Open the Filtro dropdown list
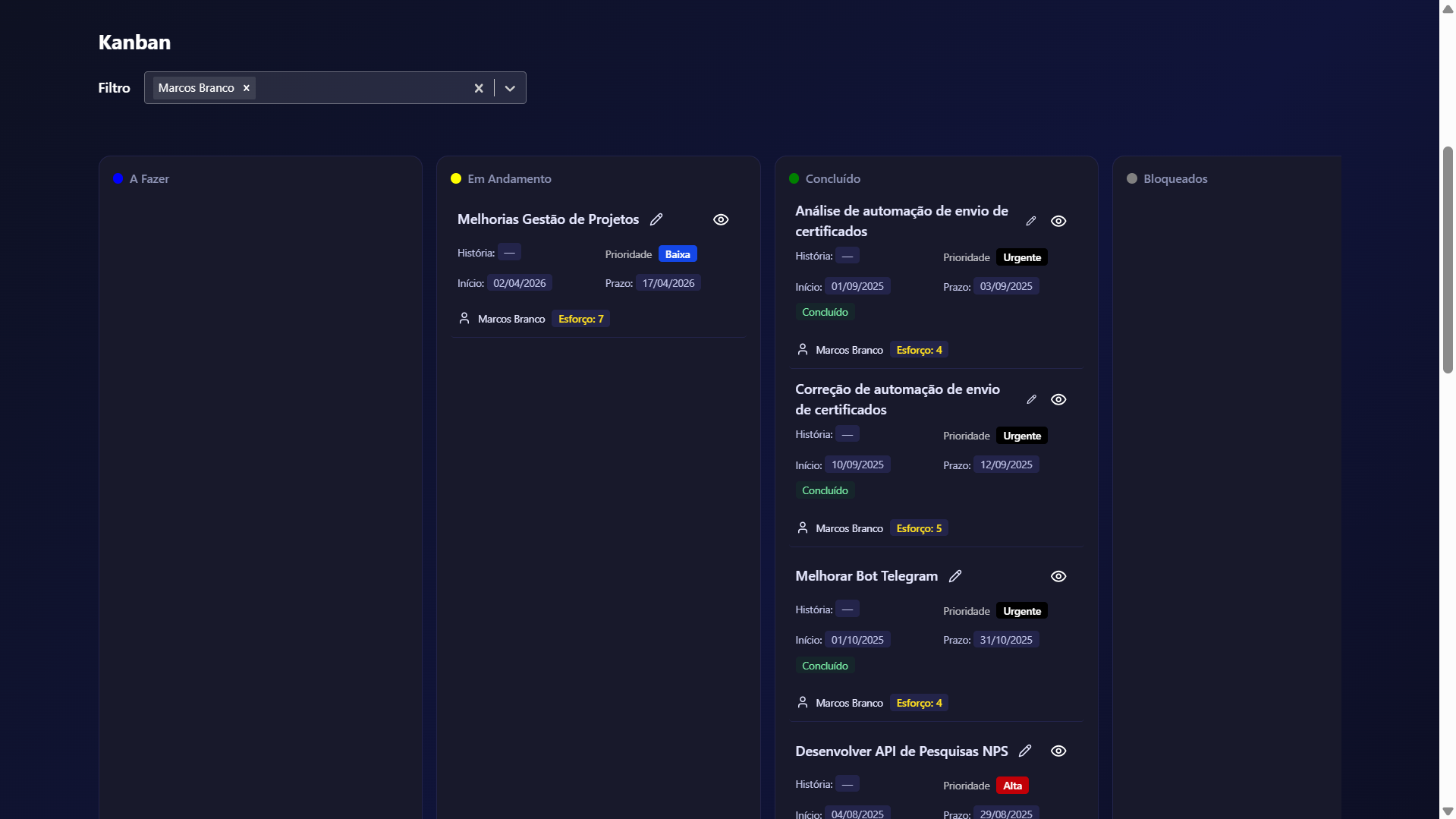1456x819 pixels. tap(510, 88)
